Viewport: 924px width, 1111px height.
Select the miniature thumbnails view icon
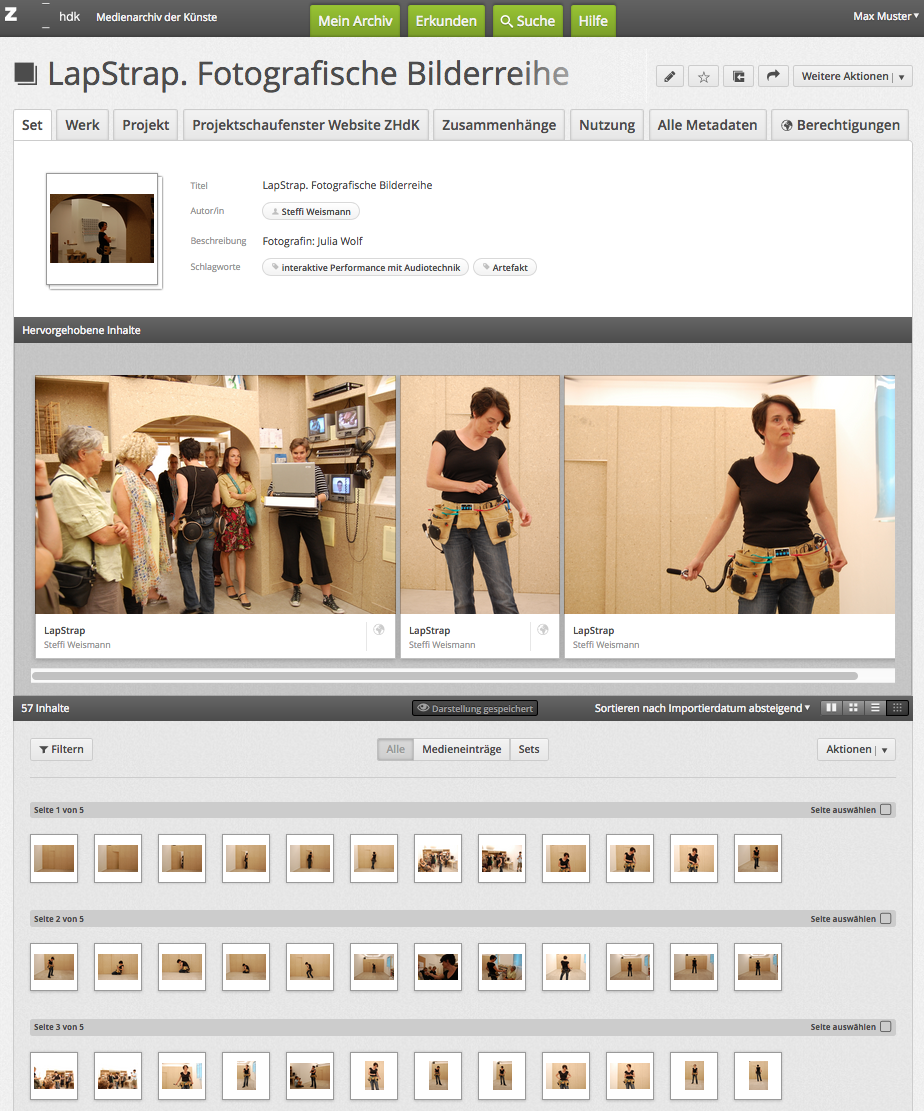pyautogui.click(x=897, y=708)
